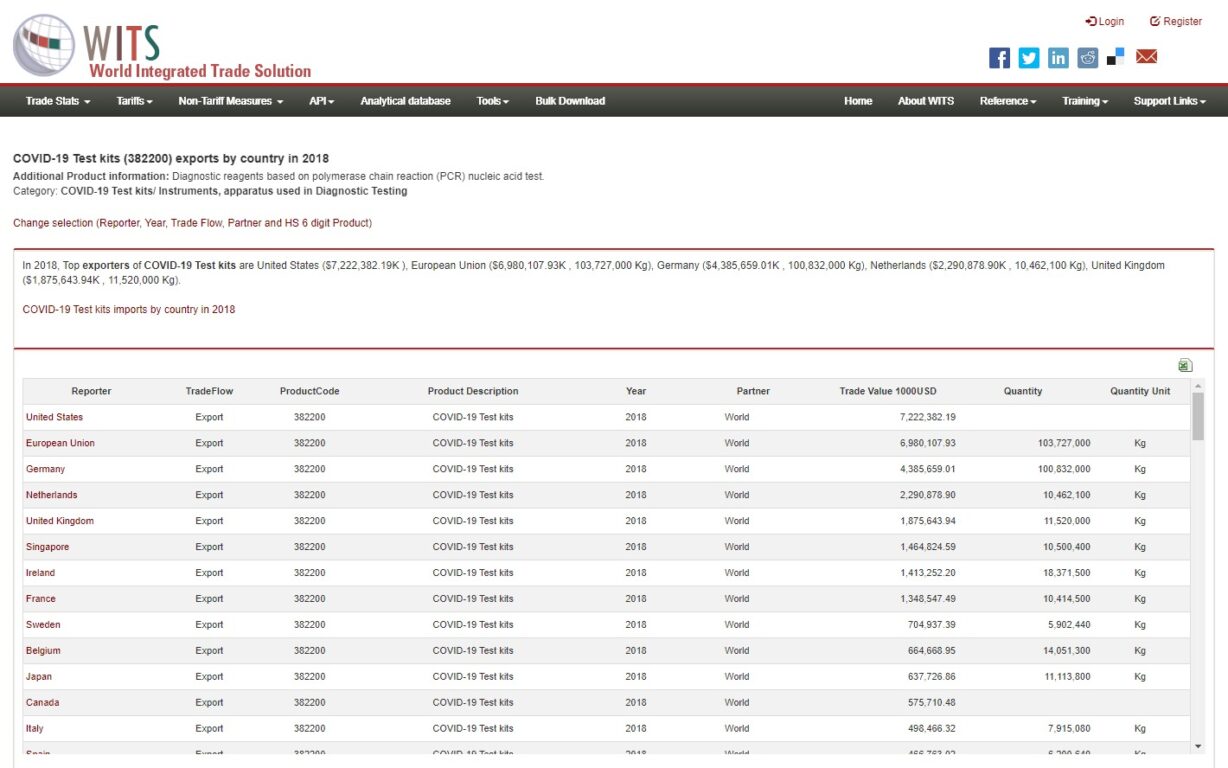Screen dimensions: 1228x768
Task: Click the Register link
Action: tap(1176, 21)
